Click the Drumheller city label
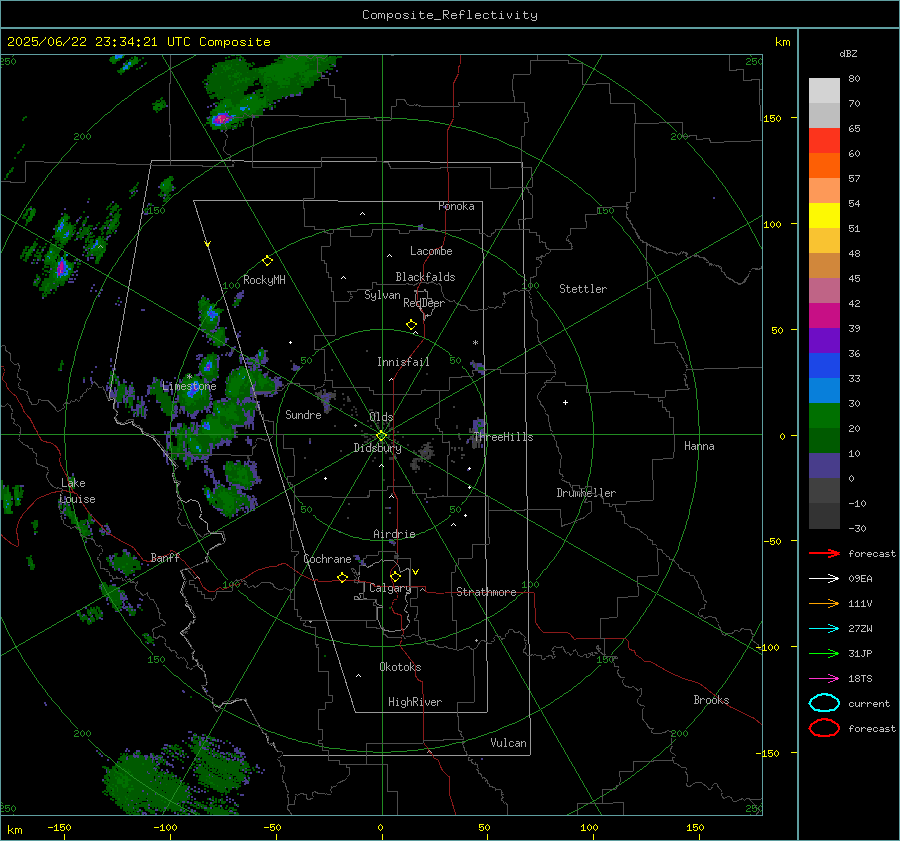This screenshot has width=900, height=841. 586,493
